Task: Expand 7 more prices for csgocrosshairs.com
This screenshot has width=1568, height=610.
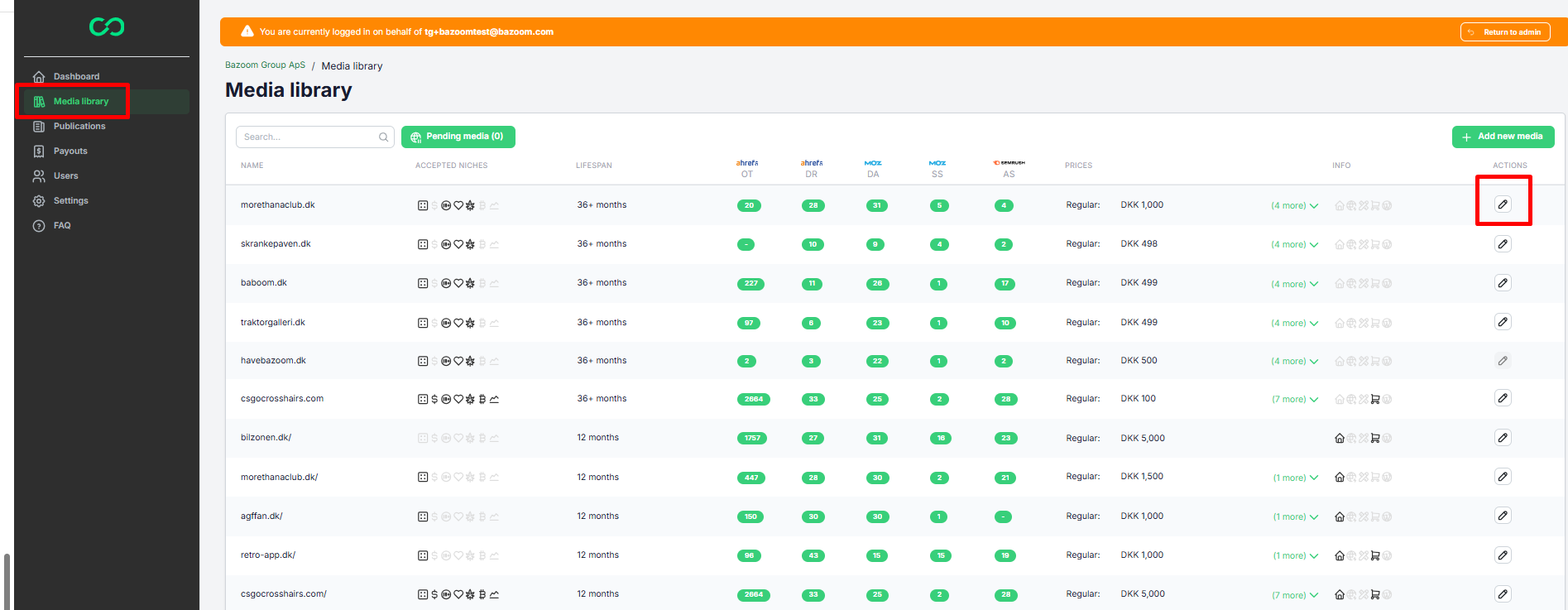Action: tap(1294, 400)
